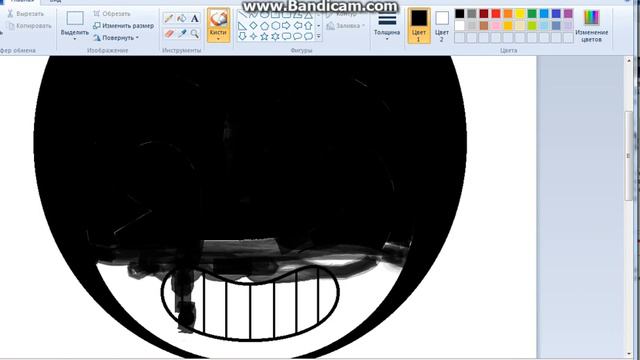Click Изменить размер resize button

[x=124, y=26]
